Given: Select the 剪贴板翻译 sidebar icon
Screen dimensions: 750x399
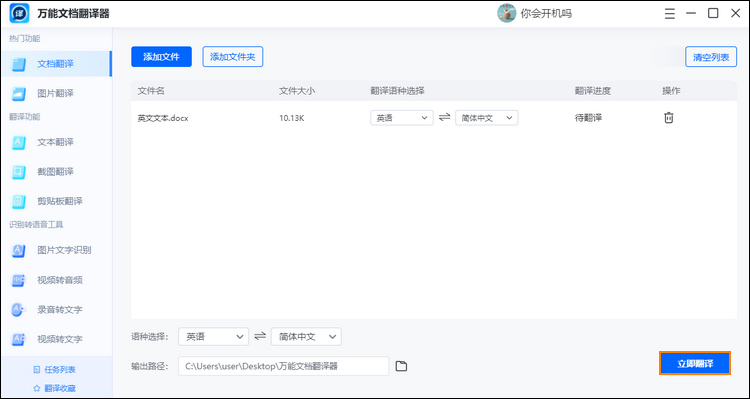Looking at the screenshot, I should (19, 201).
